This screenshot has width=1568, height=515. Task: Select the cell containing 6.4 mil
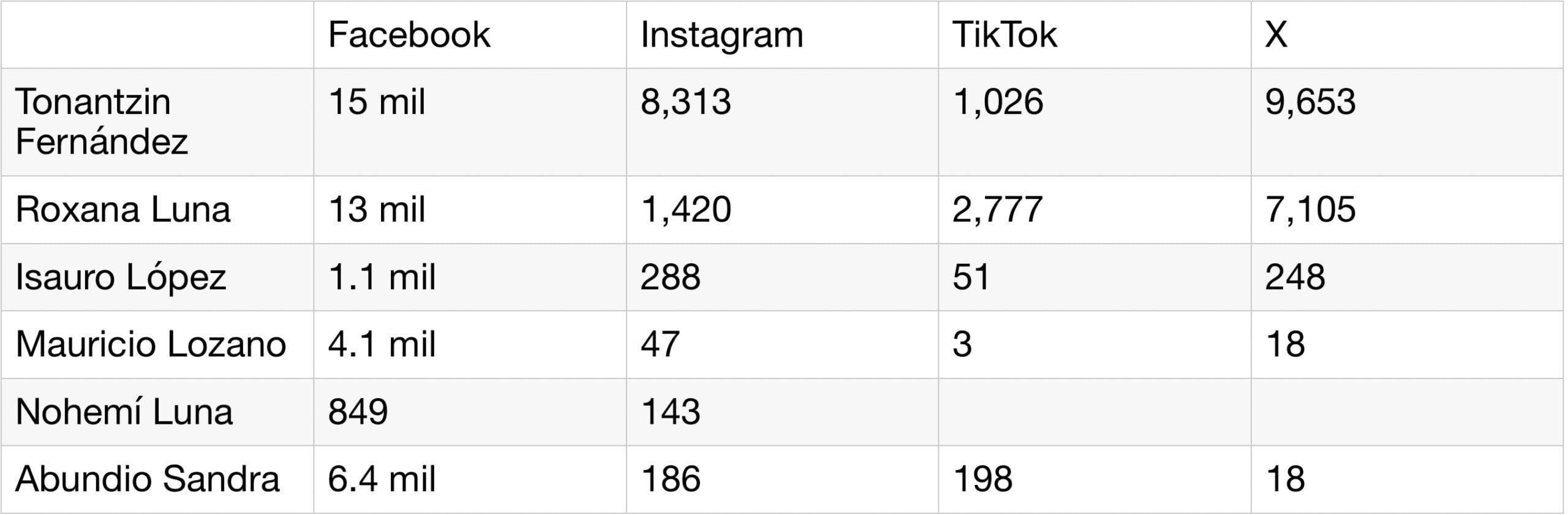(470, 479)
